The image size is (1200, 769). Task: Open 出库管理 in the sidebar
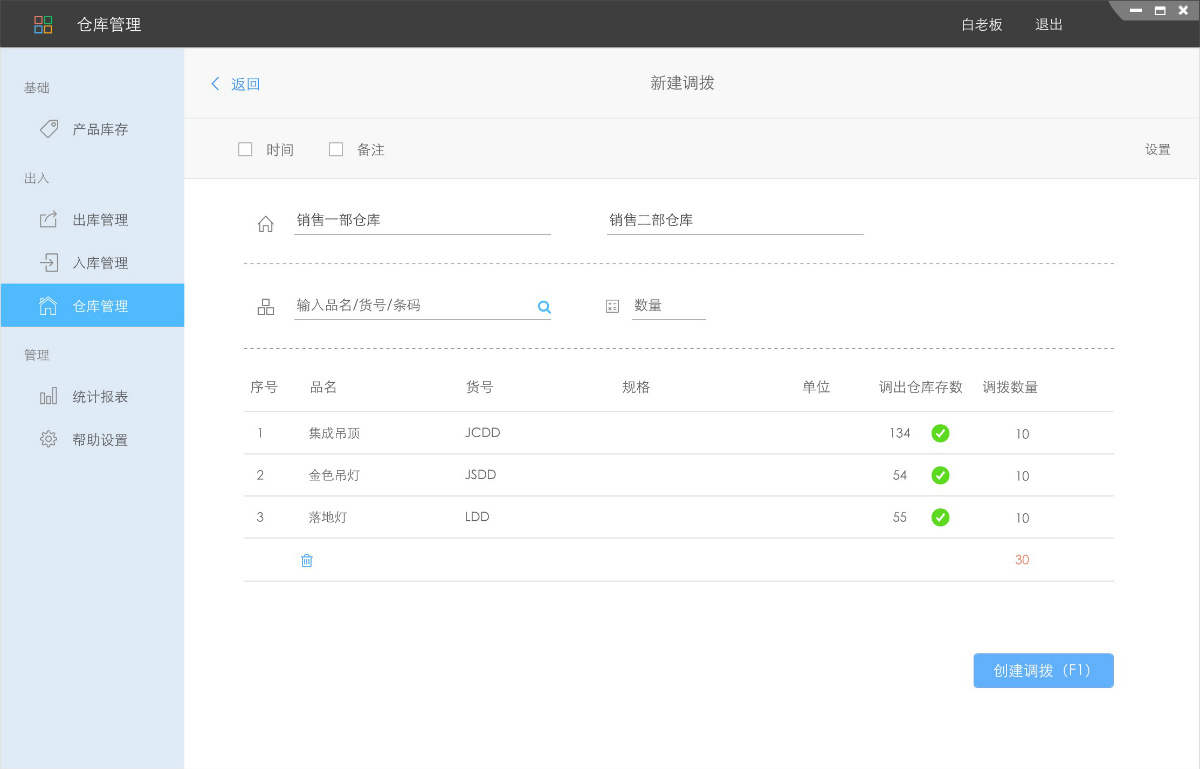pos(92,219)
